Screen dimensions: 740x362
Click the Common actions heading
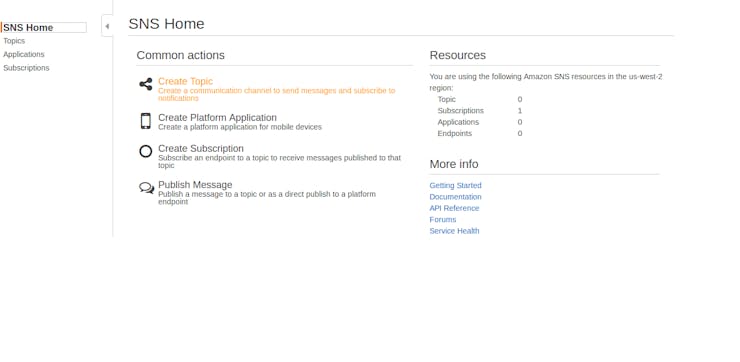pyautogui.click(x=180, y=55)
